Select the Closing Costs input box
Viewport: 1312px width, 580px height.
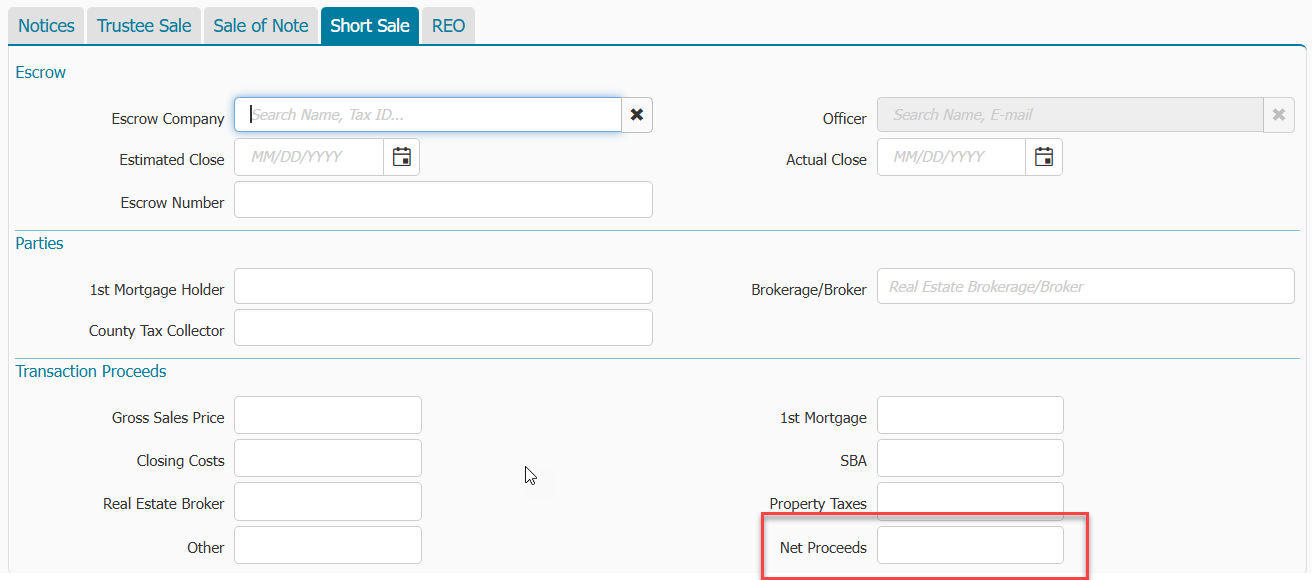tap(328, 458)
